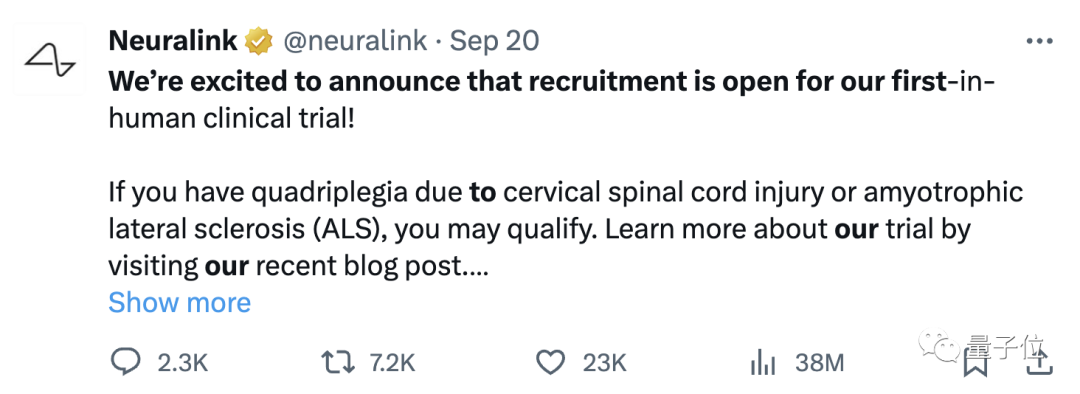1080x394 pixels.
Task: Expand tweet with Show more
Action: (180, 302)
